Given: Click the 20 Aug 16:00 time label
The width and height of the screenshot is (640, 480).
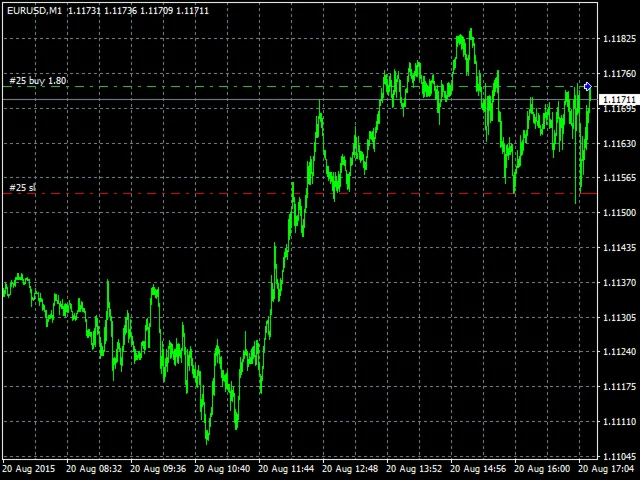Looking at the screenshot, I should pyautogui.click(x=543, y=469).
